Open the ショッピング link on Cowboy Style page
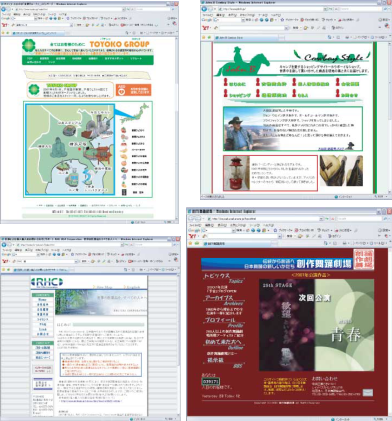The height and width of the screenshot is (421, 392). tap(240, 95)
